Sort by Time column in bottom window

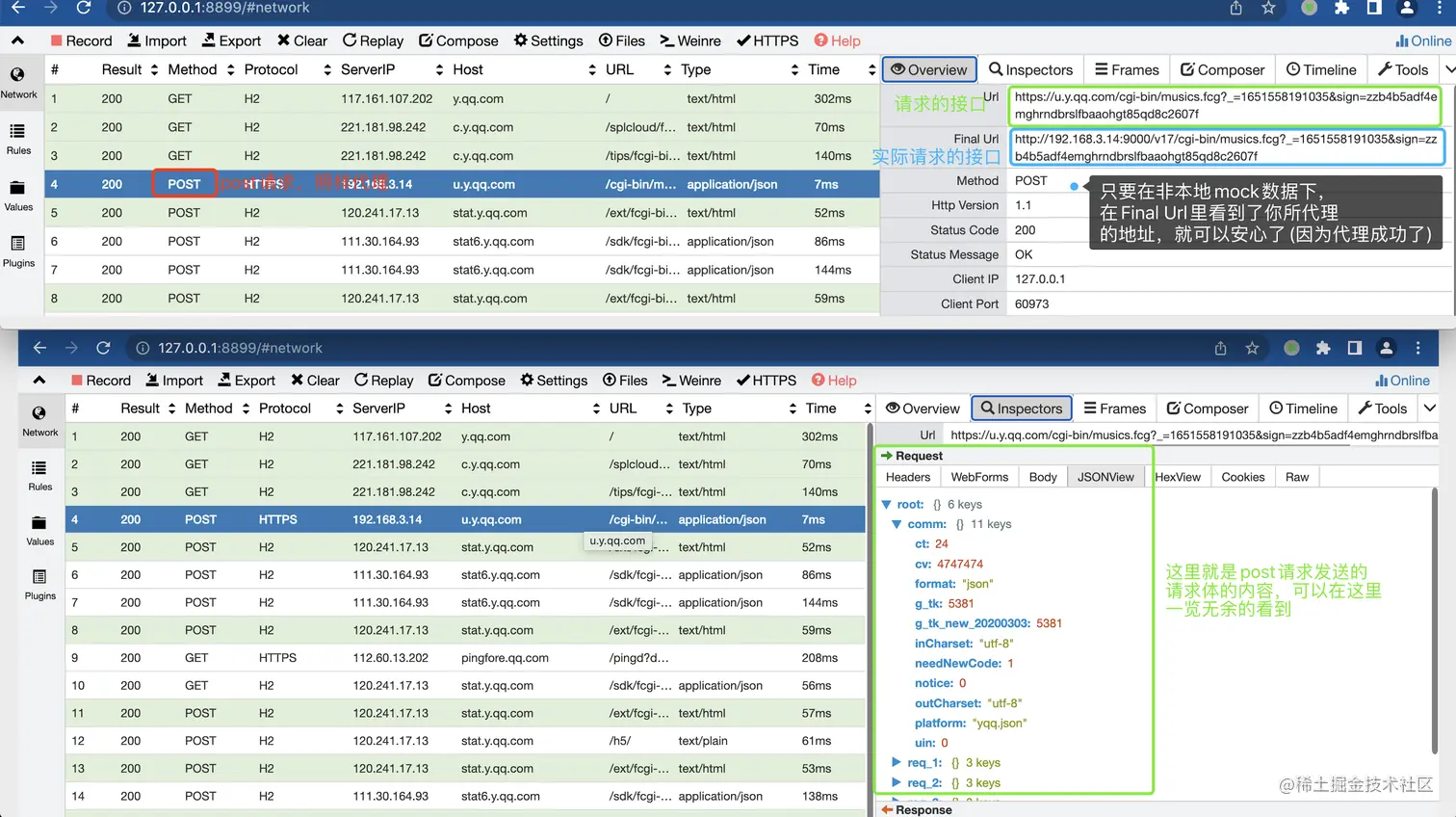(838, 408)
